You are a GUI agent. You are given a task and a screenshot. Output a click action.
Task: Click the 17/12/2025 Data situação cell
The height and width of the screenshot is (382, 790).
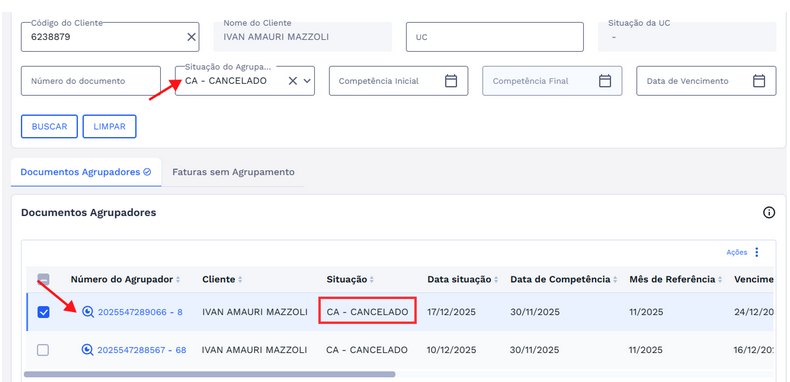click(451, 312)
